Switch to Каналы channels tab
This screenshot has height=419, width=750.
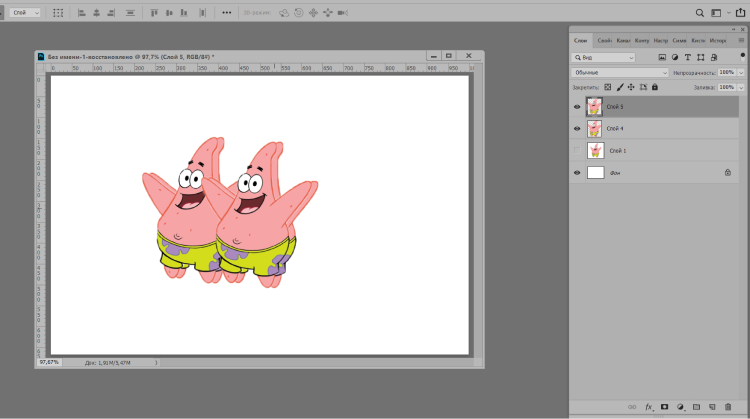coord(623,41)
